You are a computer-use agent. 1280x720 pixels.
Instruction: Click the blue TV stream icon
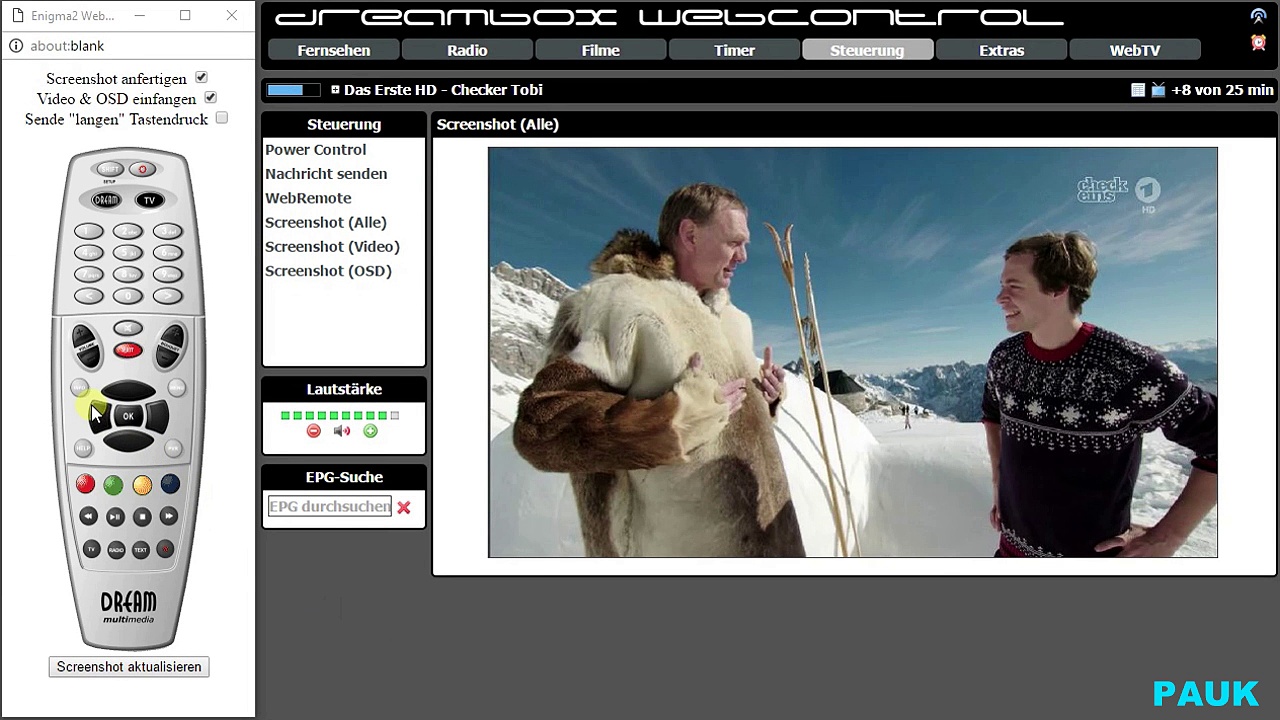pos(1158,90)
